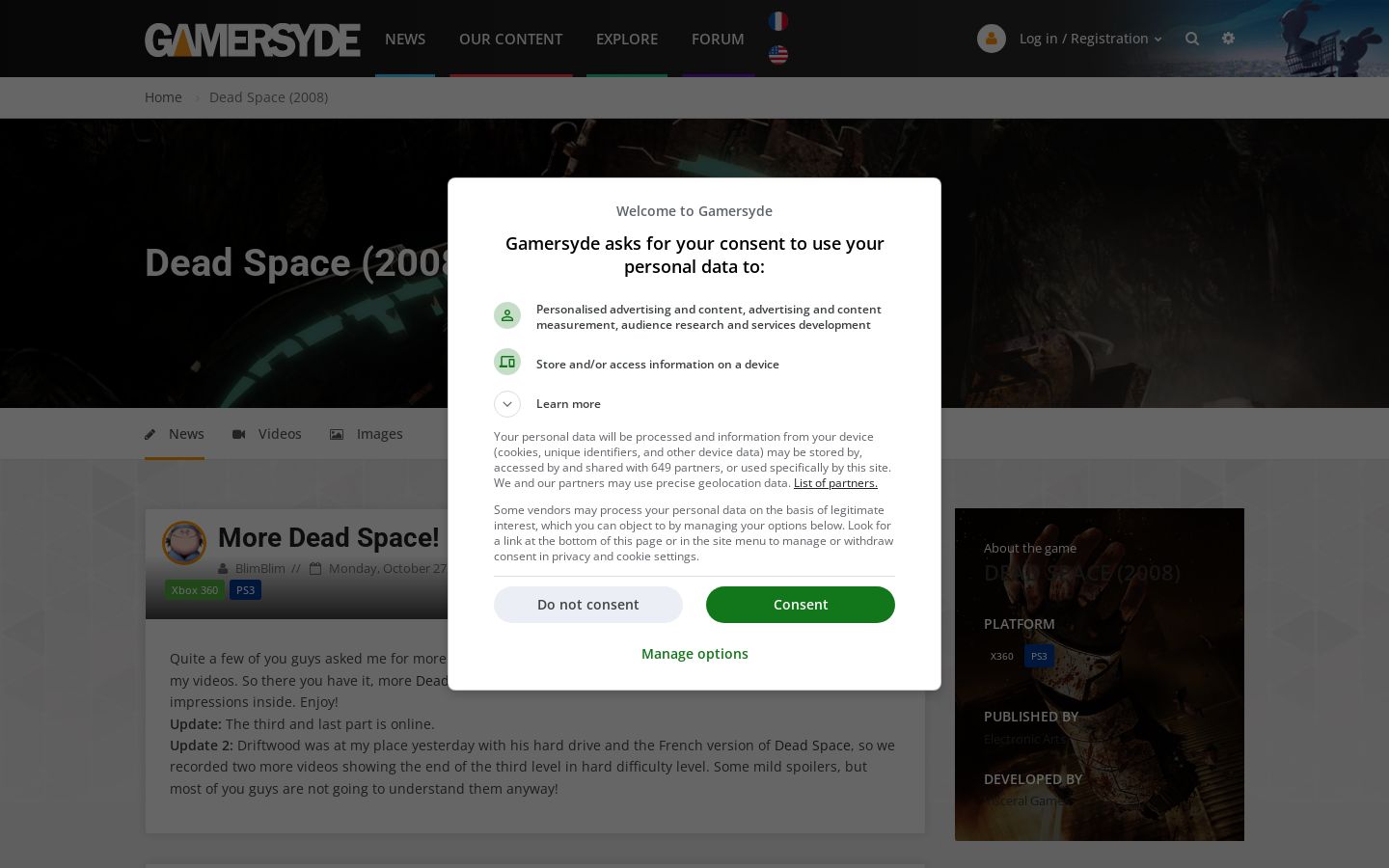This screenshot has width=1389, height=868.
Task: Open the Log in / Registration dropdown
Action: [x=1091, y=39]
